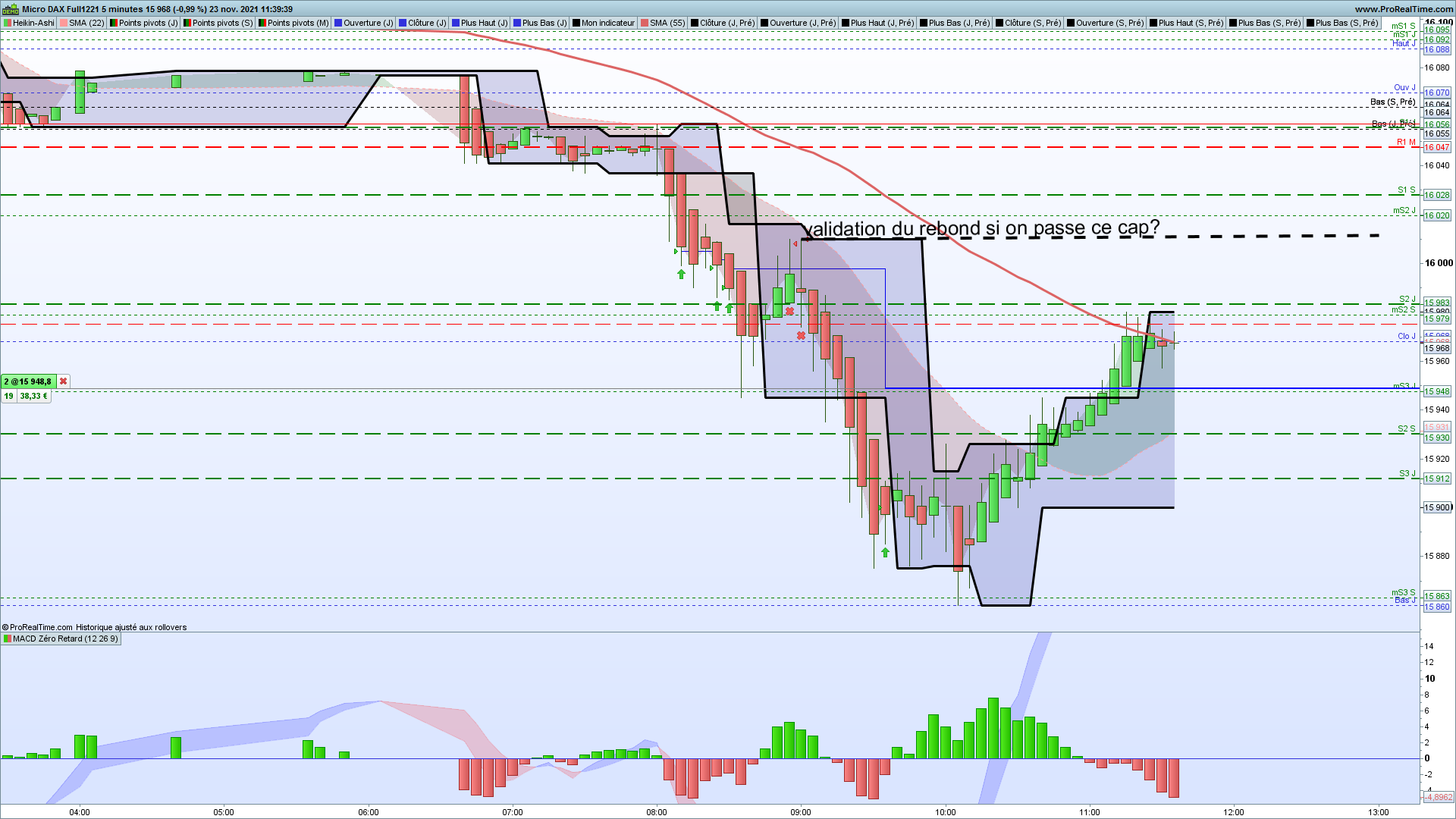Open Heikin-Ashi indicator settings
Image resolution: width=1456 pixels, height=819 pixels.
33,23
